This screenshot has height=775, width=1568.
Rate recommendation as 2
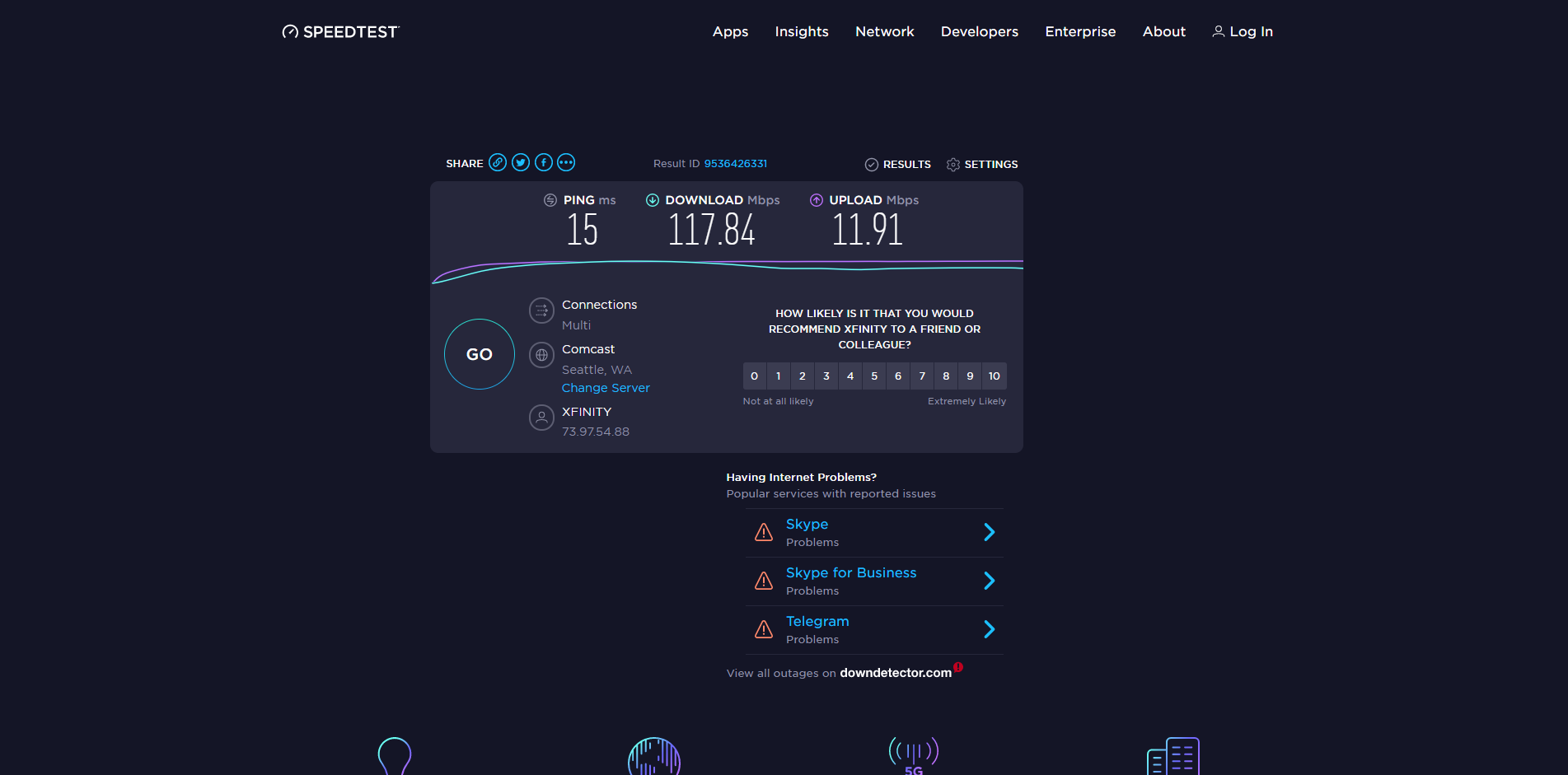[x=803, y=376]
